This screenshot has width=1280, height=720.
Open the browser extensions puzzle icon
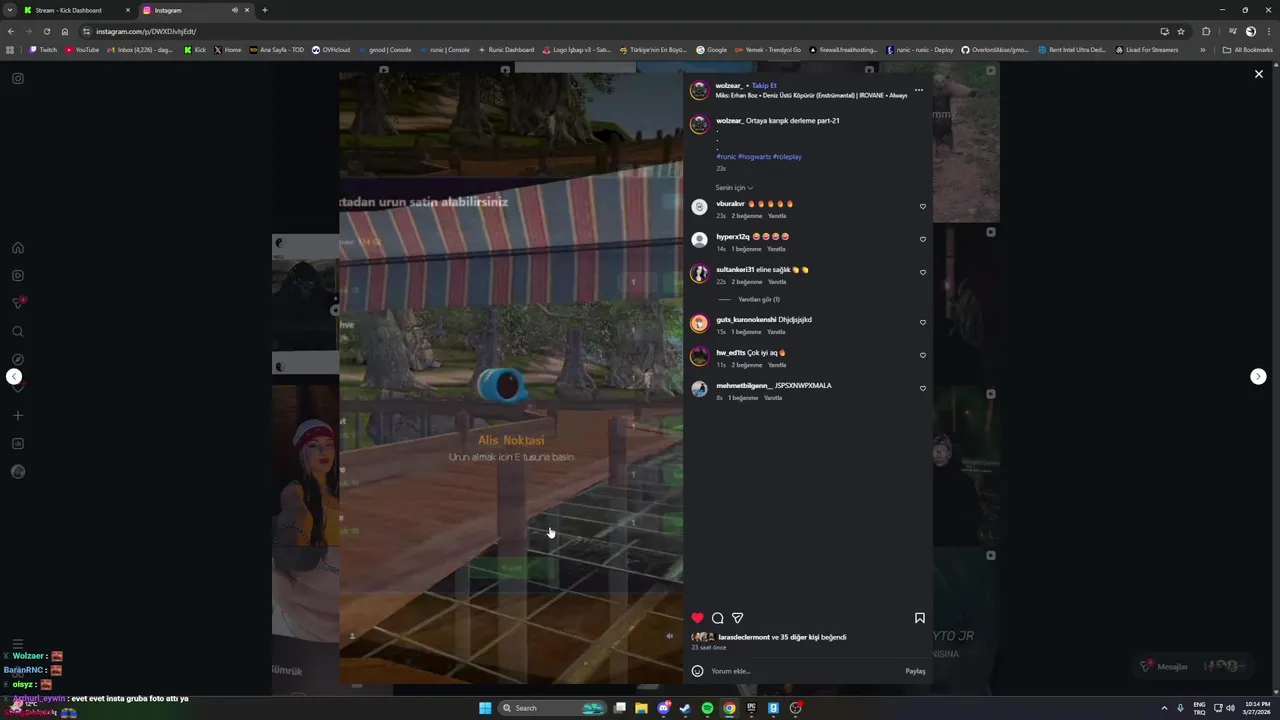tap(1206, 31)
